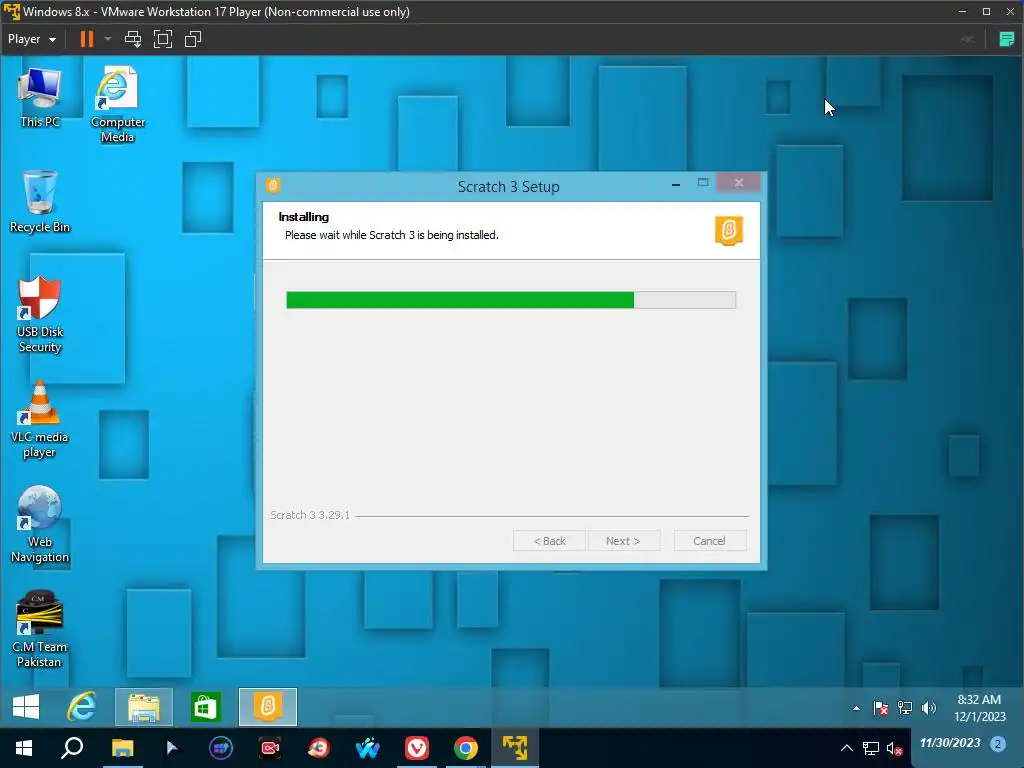
Task: Click the host date 11/30/2023
Action: click(x=950, y=743)
